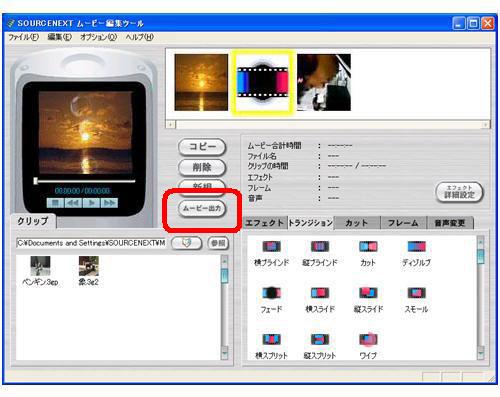Click the folder icon button beside the path

186,243
